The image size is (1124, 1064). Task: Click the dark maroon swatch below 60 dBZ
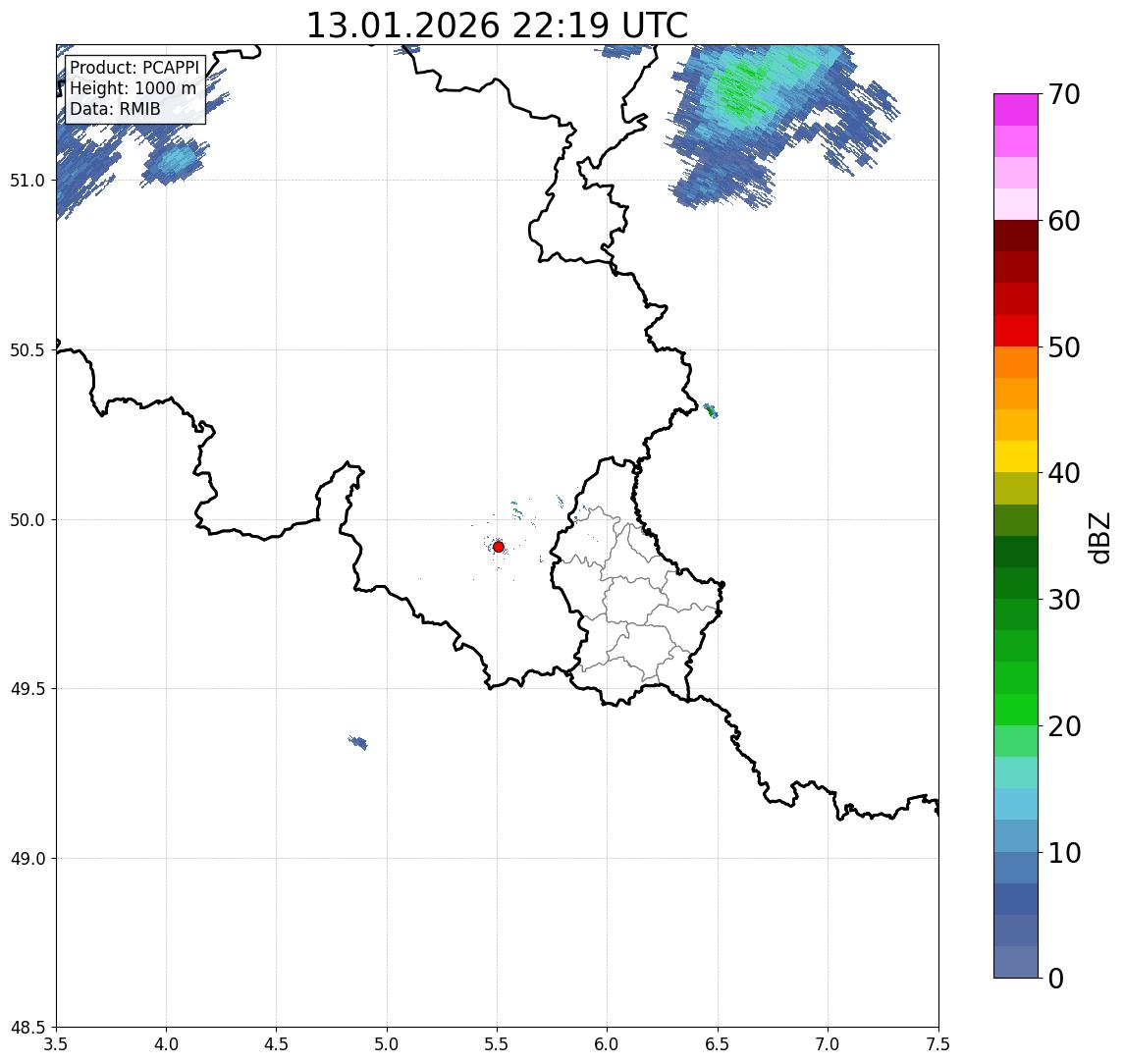click(x=1016, y=236)
